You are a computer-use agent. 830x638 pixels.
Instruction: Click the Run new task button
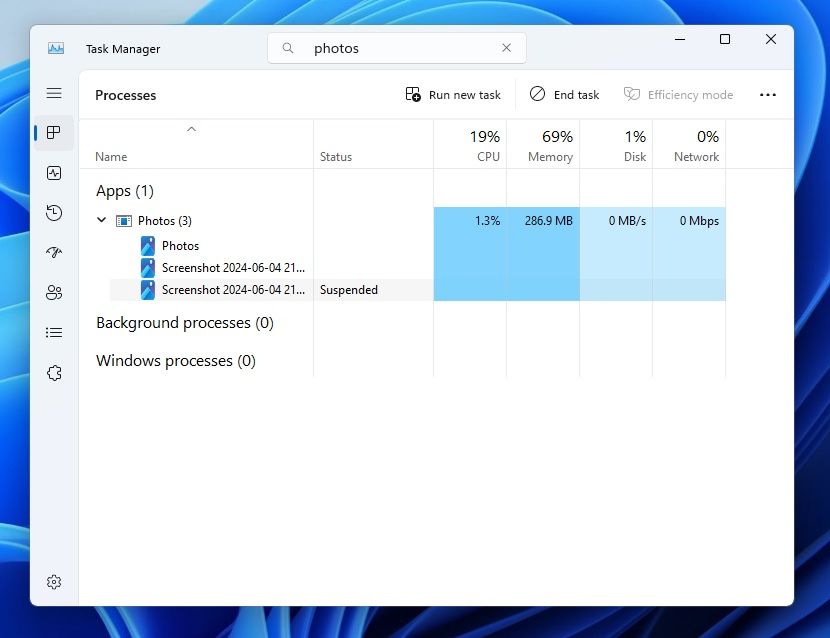[453, 94]
